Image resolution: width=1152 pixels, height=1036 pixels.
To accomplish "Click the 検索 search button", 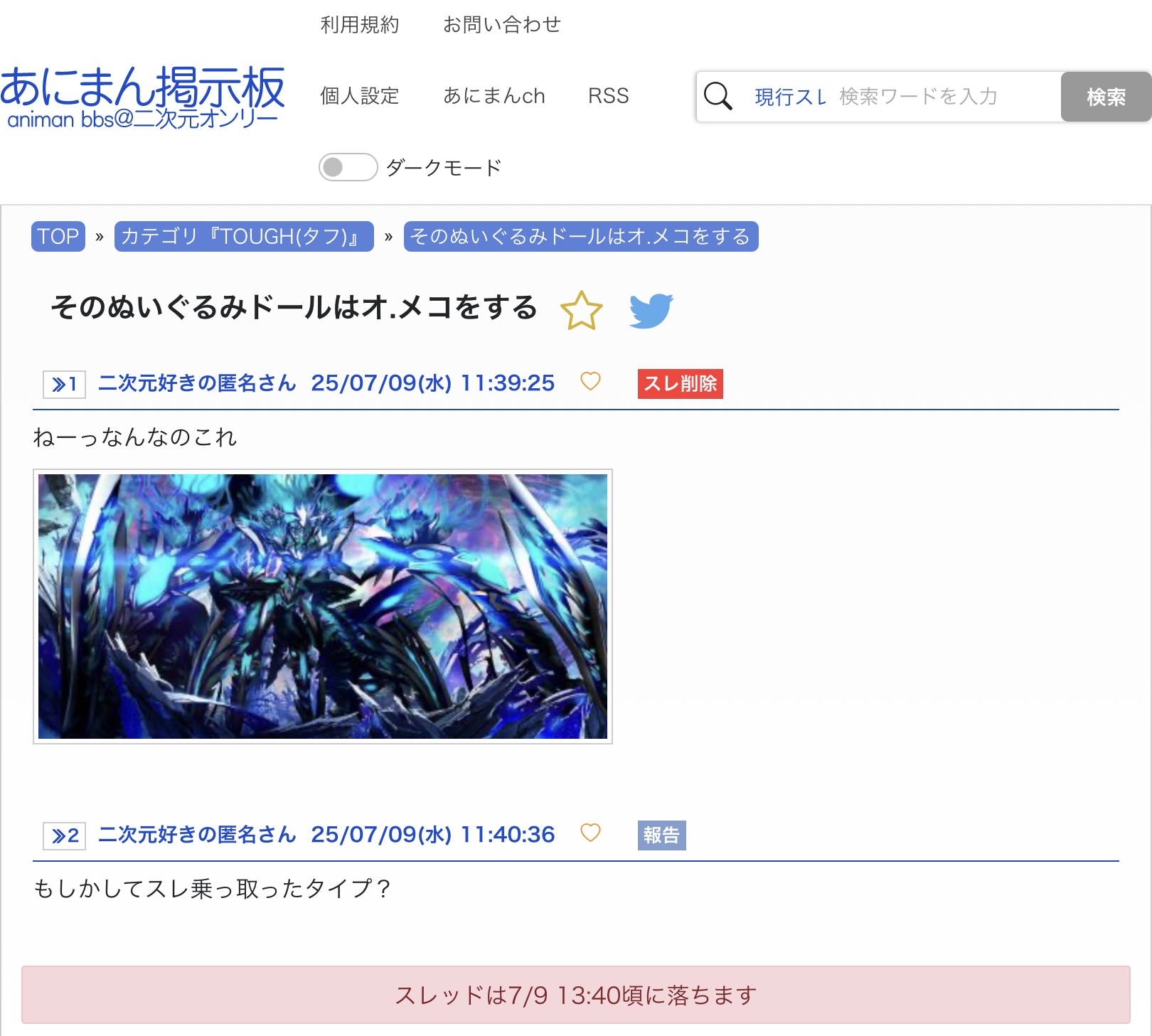I will coord(1106,97).
